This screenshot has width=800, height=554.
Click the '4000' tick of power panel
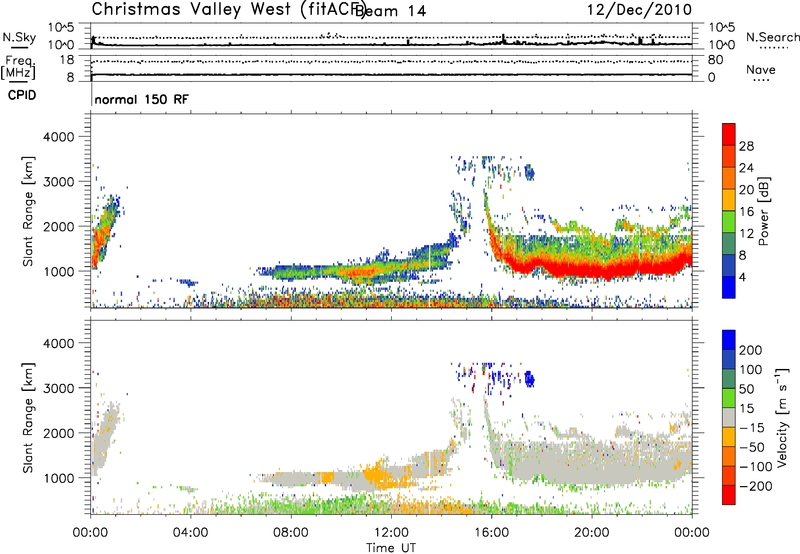pyautogui.click(x=58, y=137)
